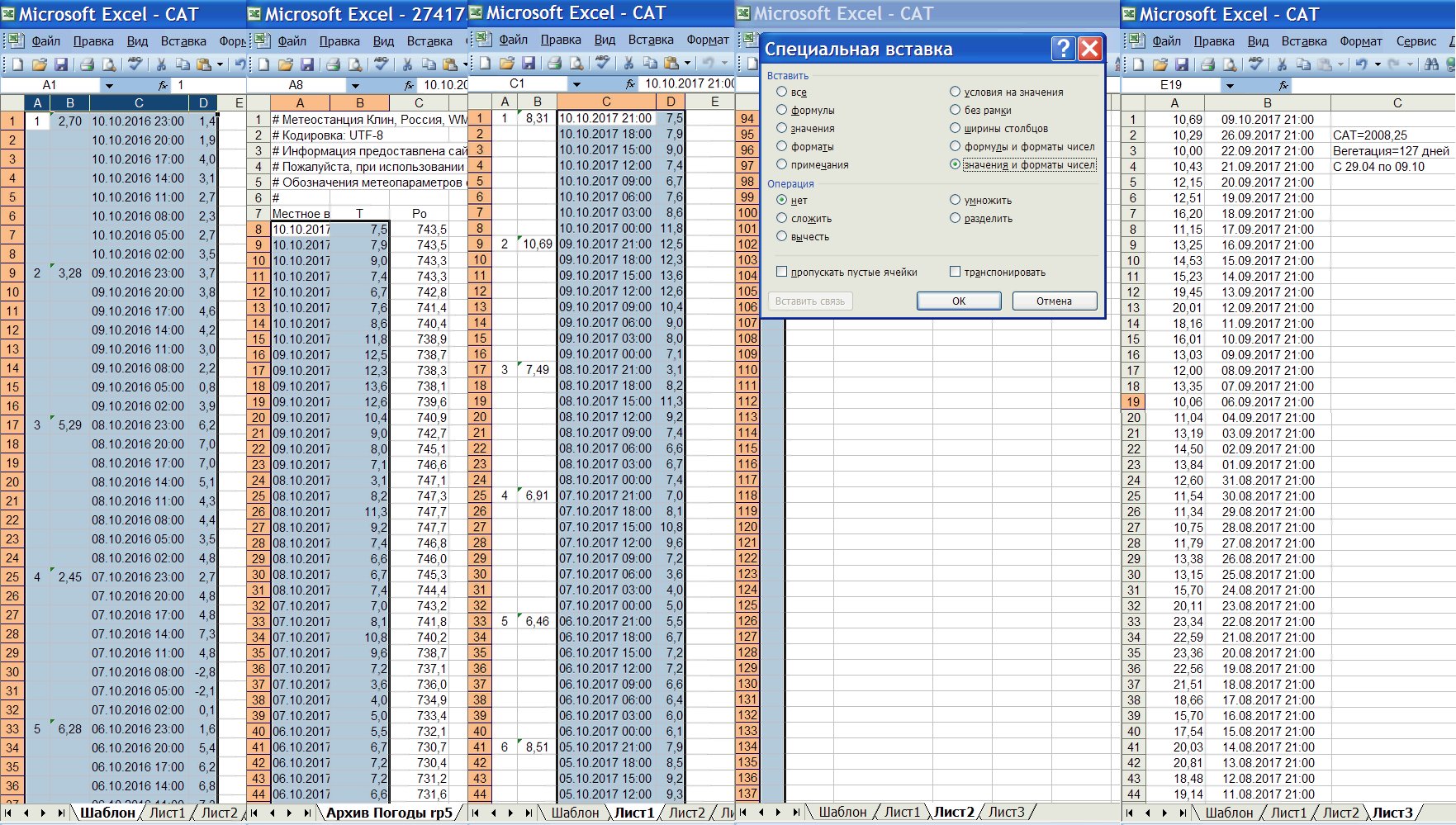This screenshot has width=1456, height=825.
Task: Select the cell containing 'CAT=2008,25'
Action: click(x=1392, y=135)
